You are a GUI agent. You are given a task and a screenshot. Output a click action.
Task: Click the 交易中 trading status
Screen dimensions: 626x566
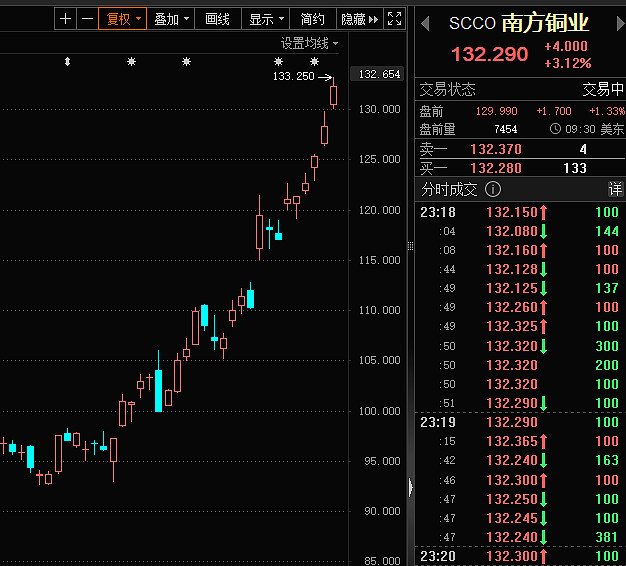point(603,89)
